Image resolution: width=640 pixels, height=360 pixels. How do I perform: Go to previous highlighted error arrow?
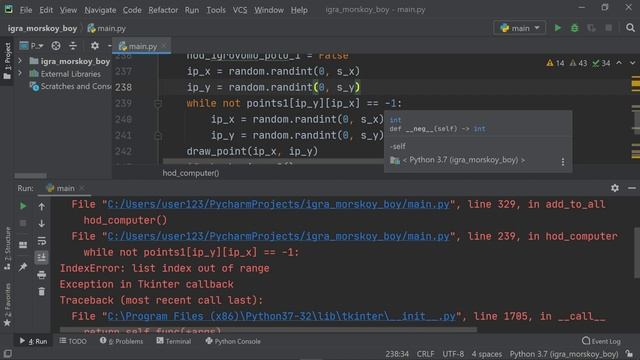click(x=619, y=63)
